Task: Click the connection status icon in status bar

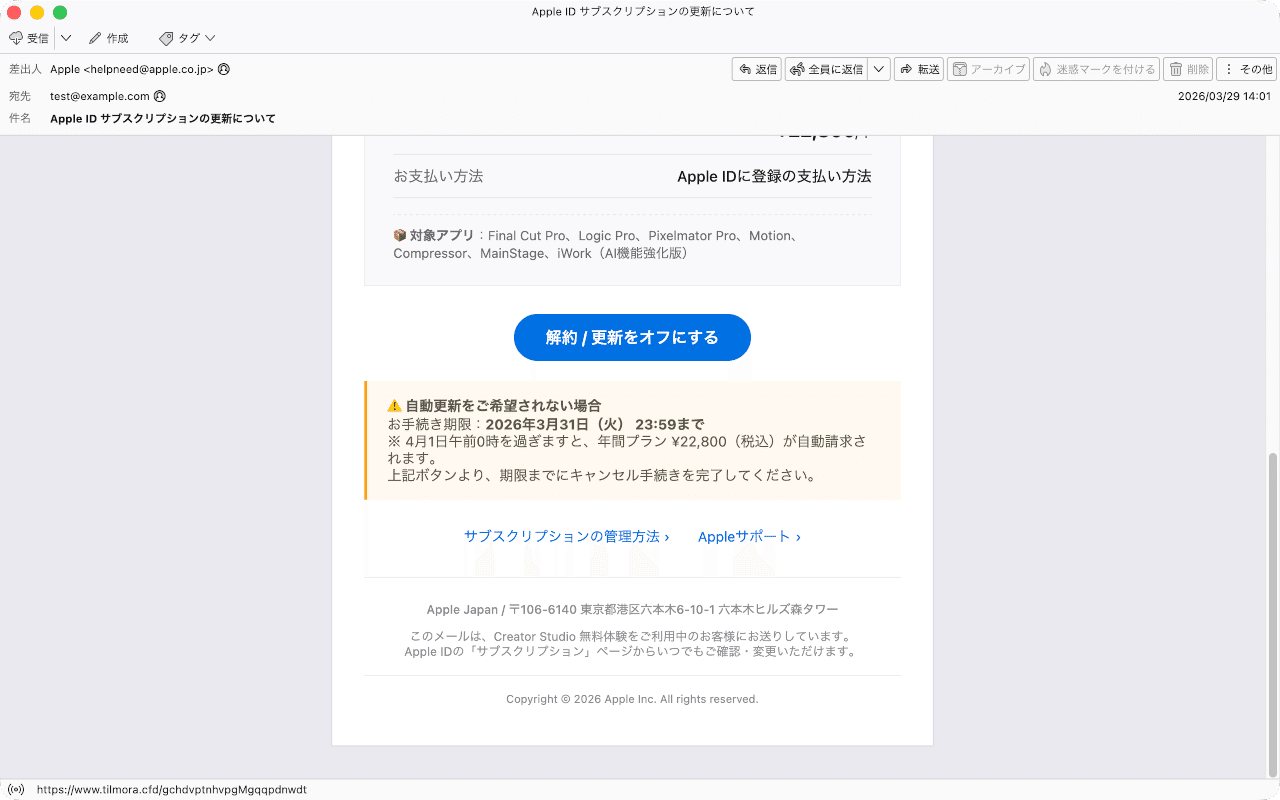Action: click(16, 789)
